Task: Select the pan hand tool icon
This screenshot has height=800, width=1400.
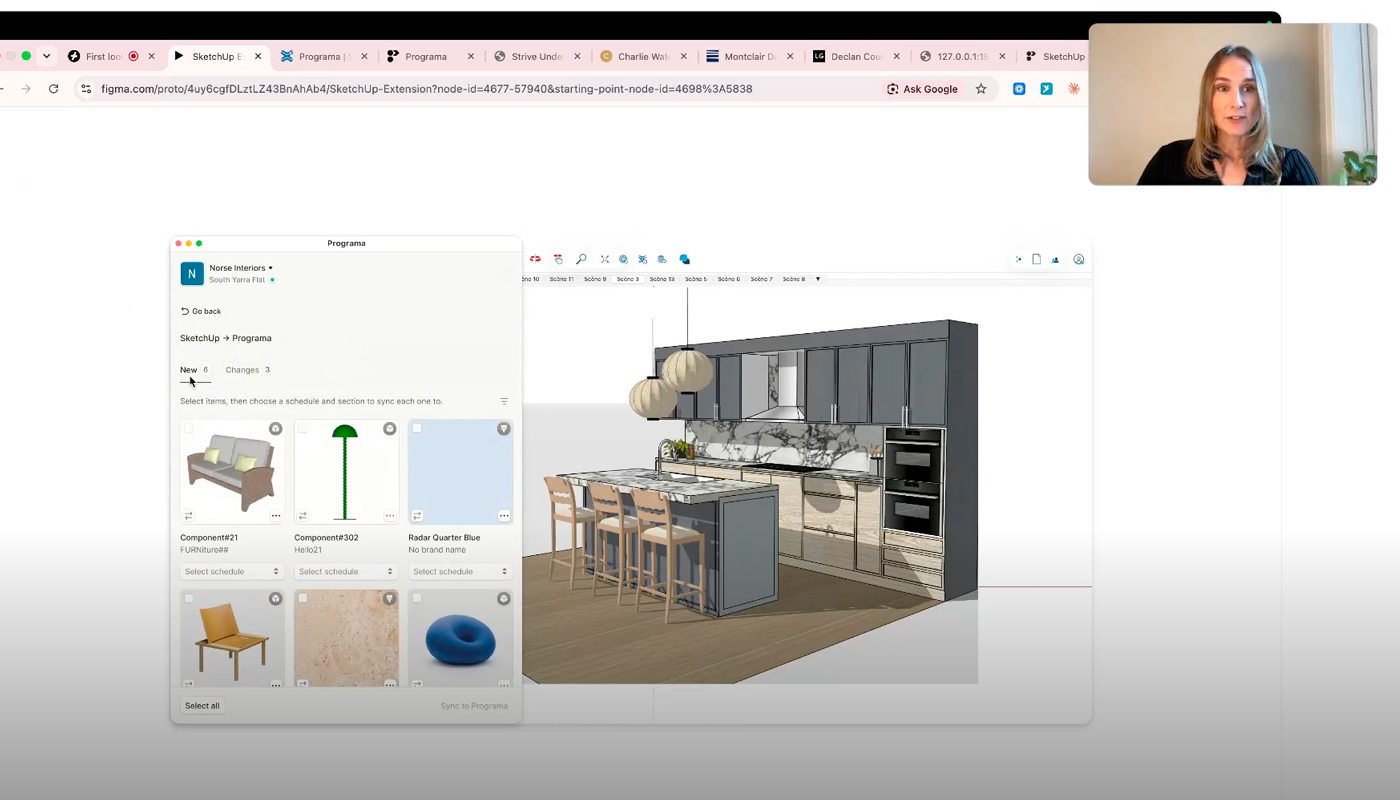Action: (x=558, y=259)
